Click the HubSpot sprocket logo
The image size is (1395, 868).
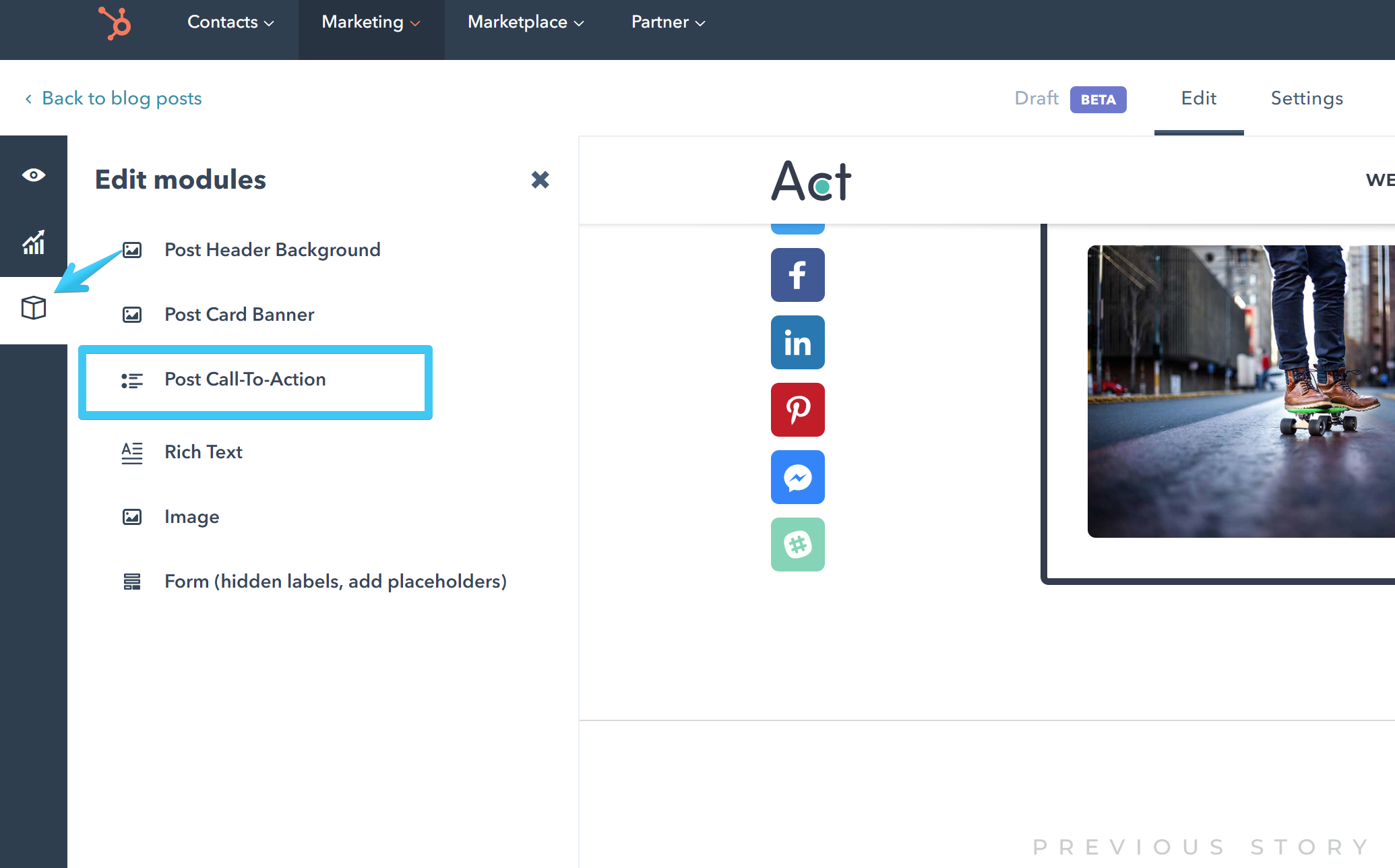point(115,23)
